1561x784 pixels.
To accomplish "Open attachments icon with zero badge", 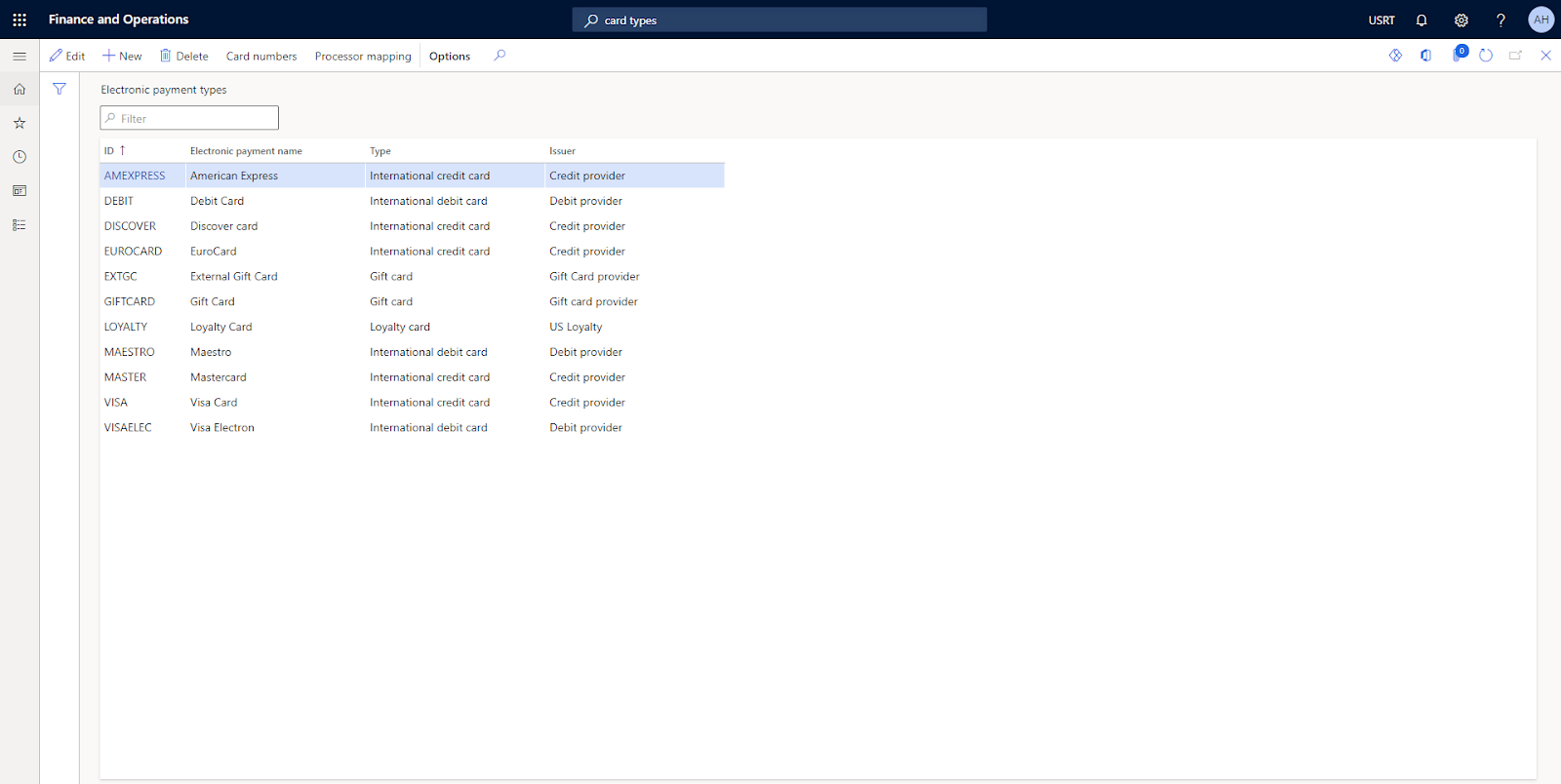I will point(1459,55).
